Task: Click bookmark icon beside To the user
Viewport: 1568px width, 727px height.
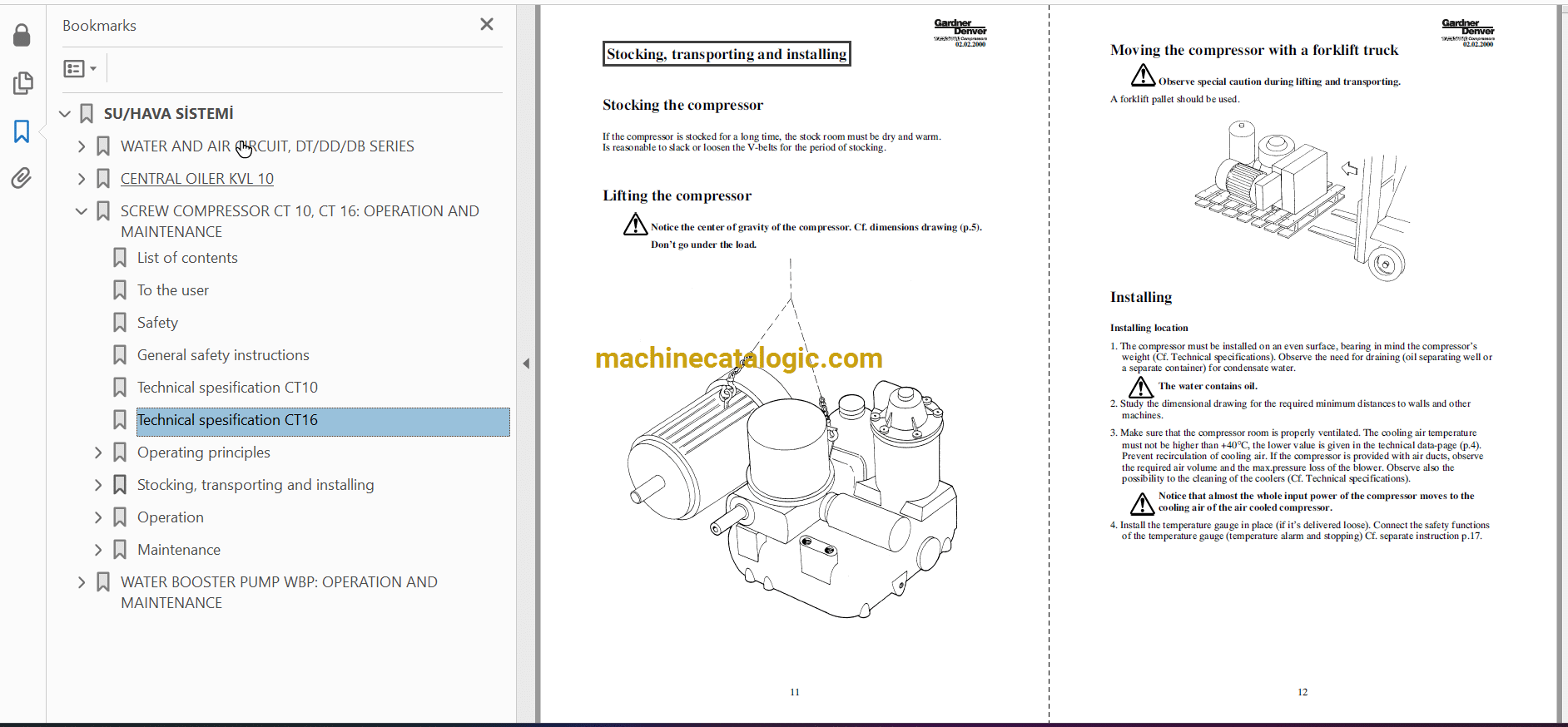Action: [x=120, y=290]
